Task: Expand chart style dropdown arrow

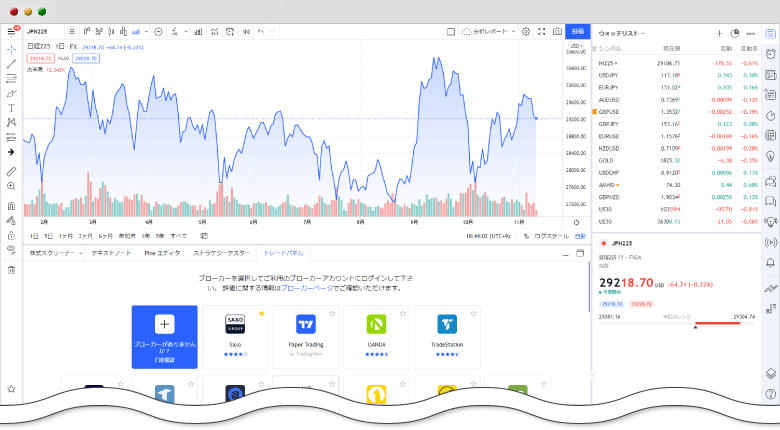Action: coord(146,31)
